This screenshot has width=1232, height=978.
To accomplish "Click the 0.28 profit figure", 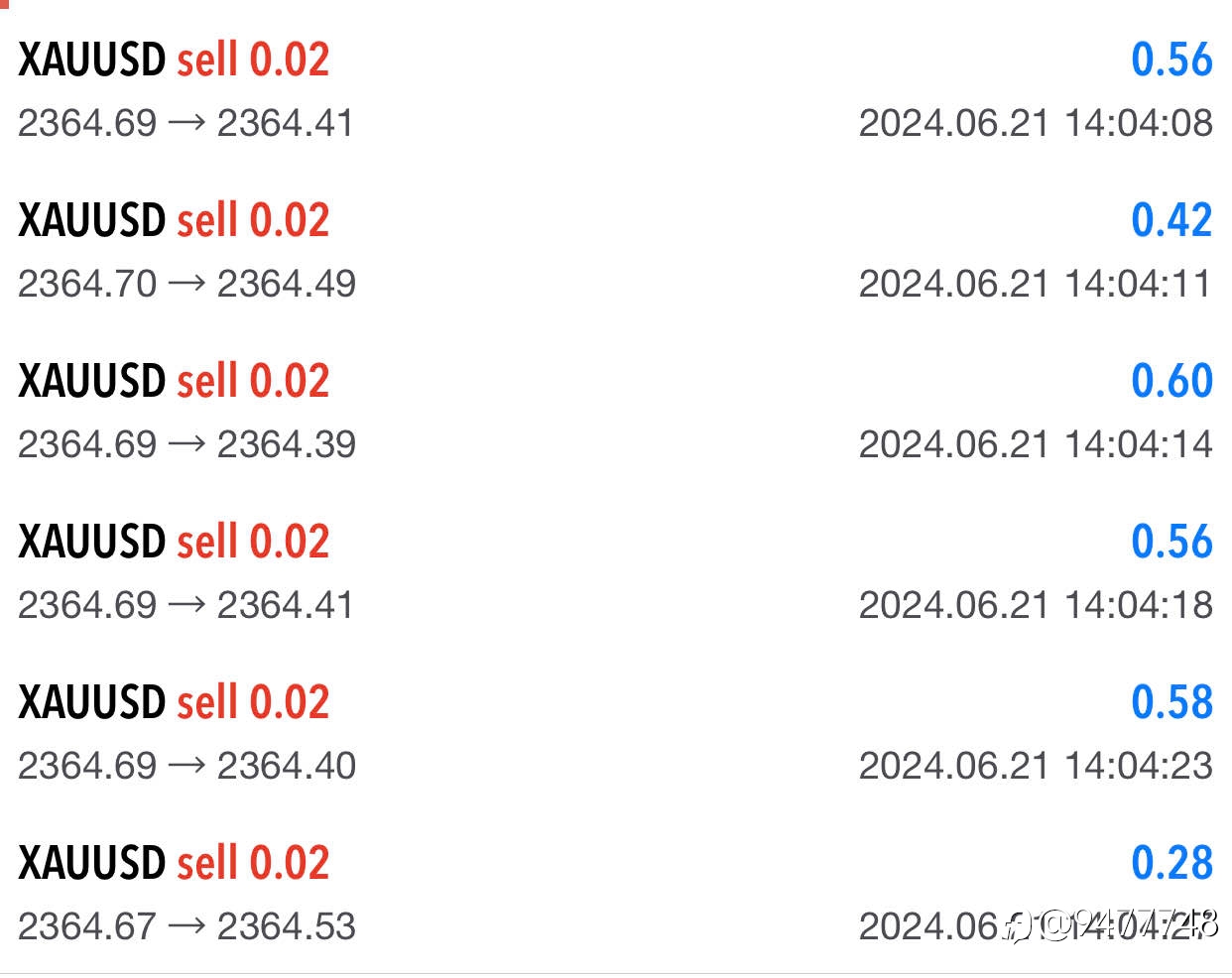I will point(1171,863).
